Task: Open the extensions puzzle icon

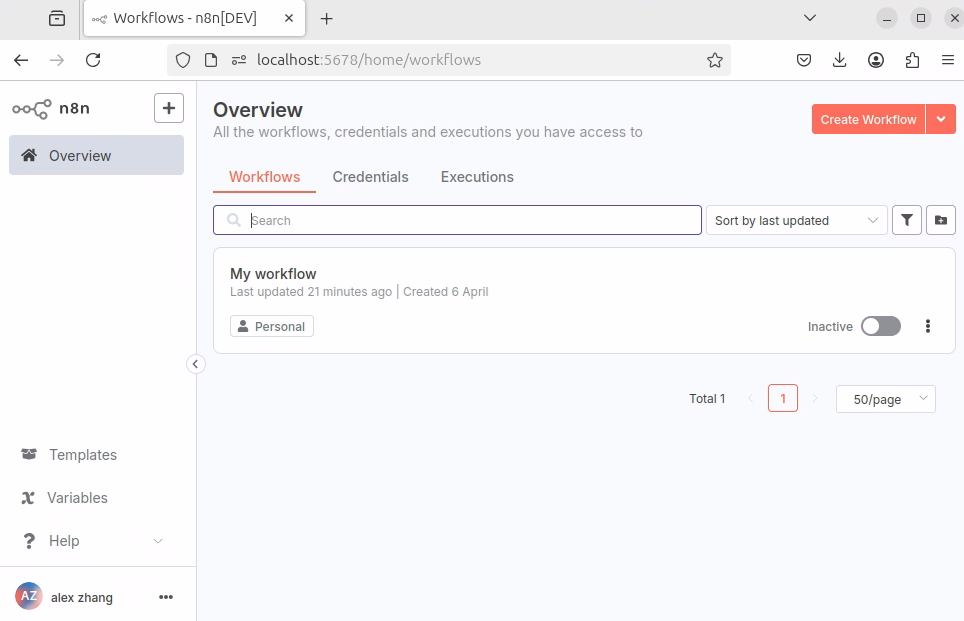Action: 912,60
